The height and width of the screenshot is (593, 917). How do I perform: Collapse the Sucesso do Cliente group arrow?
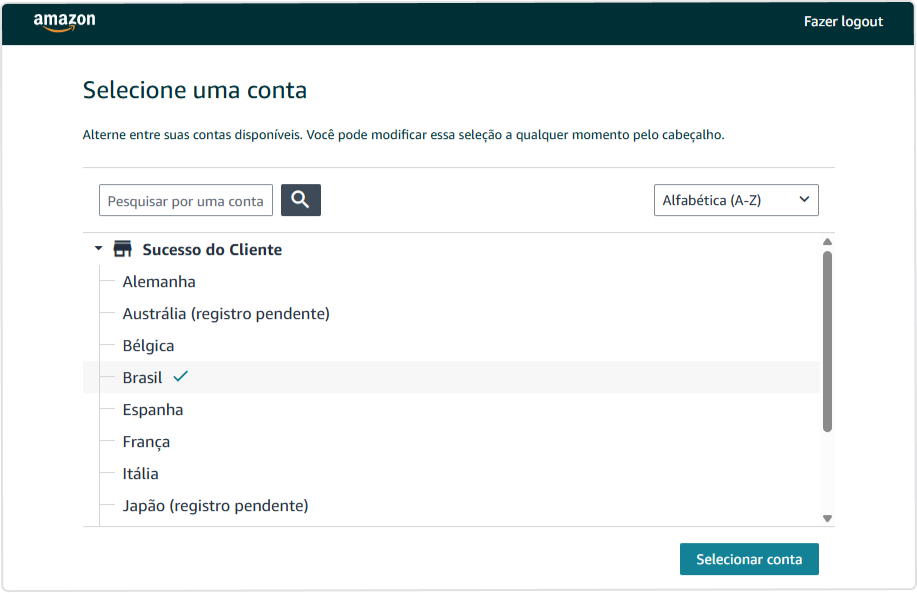pos(98,249)
